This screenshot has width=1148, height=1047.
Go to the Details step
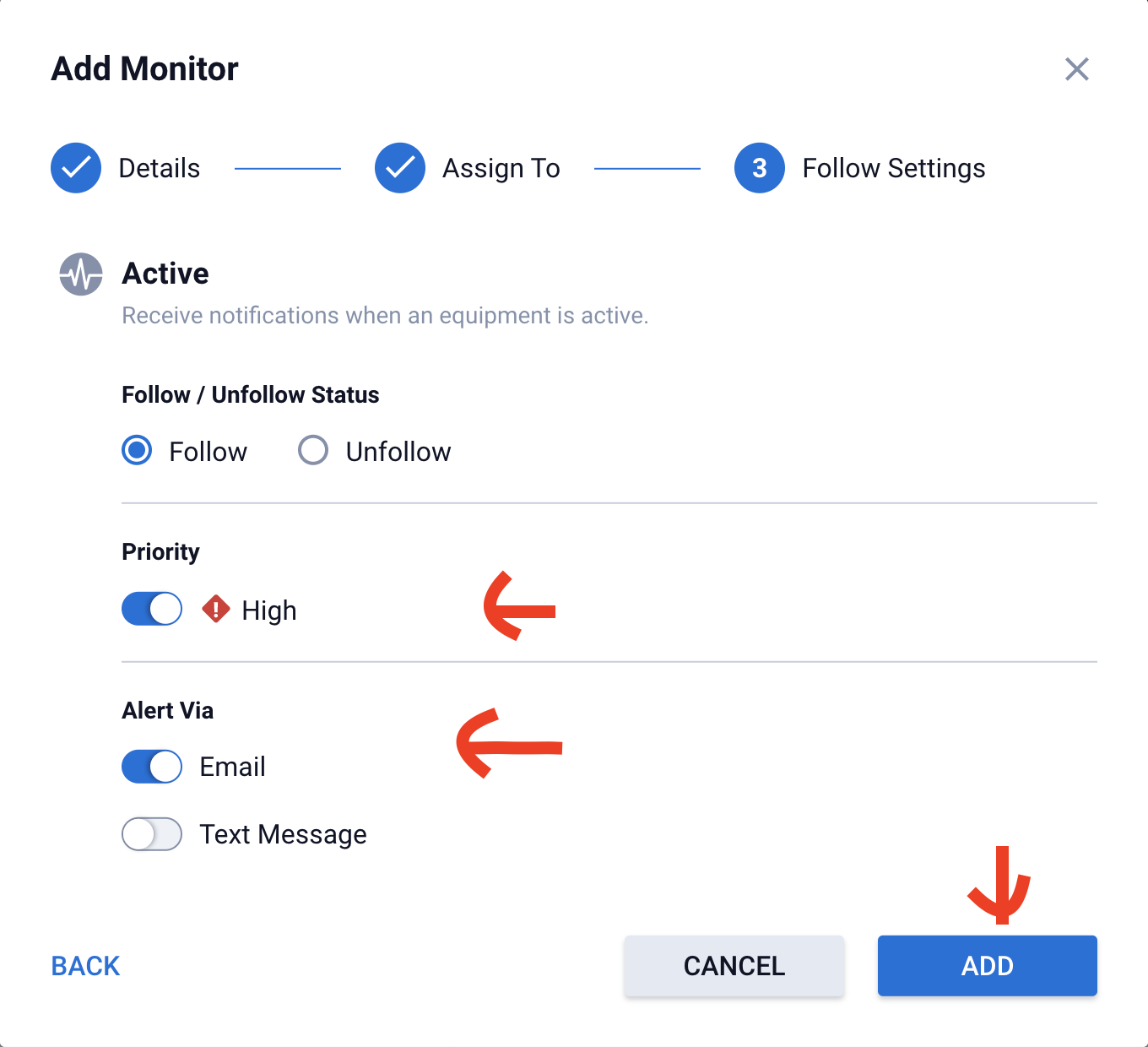(x=160, y=168)
